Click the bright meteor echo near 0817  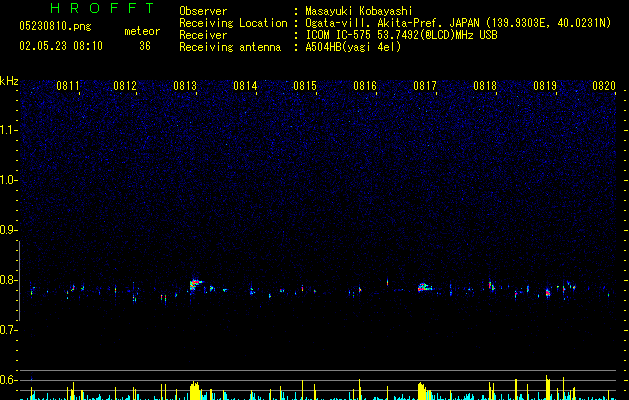pos(424,287)
